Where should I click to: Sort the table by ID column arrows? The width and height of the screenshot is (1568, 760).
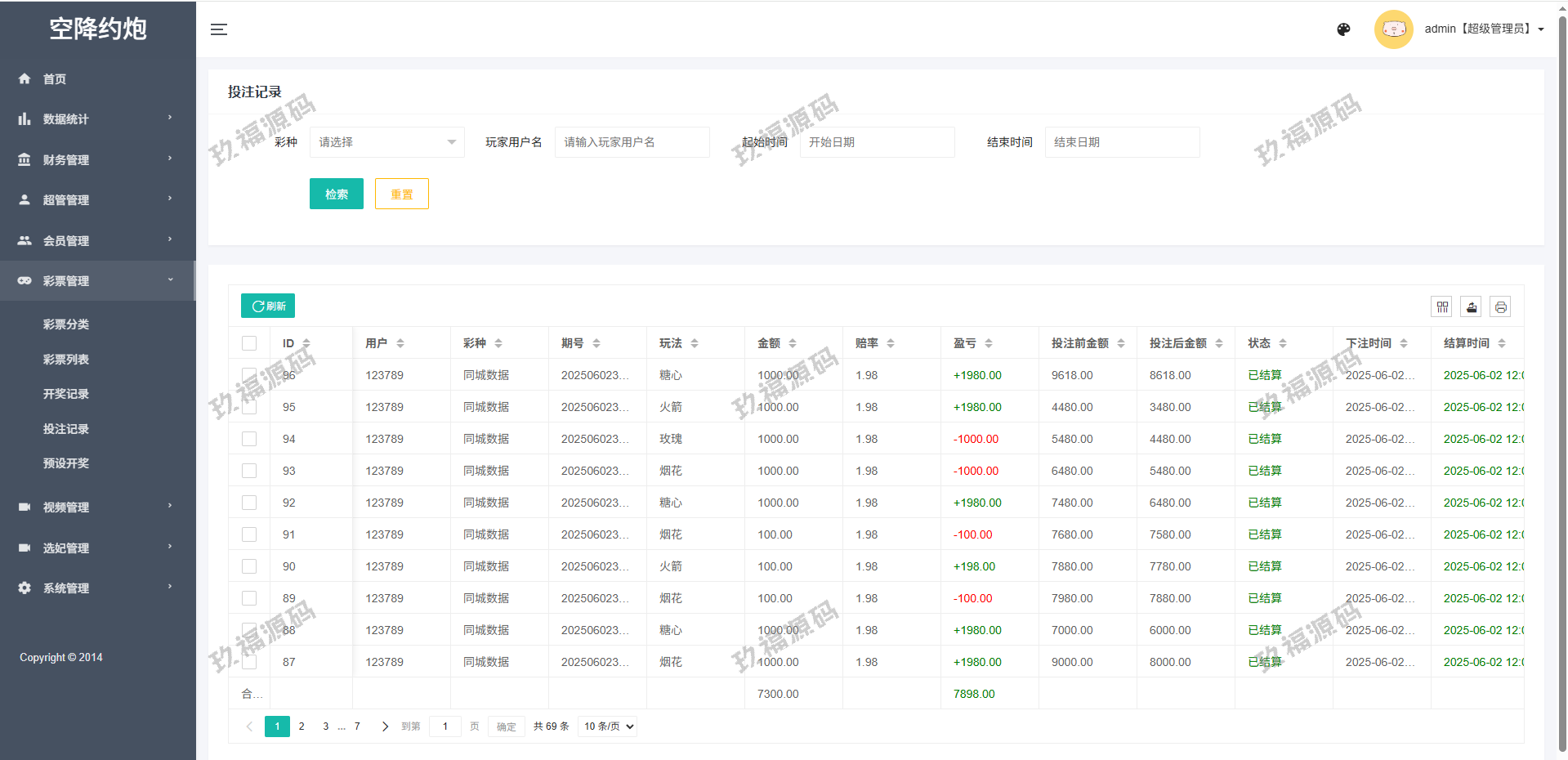click(306, 343)
